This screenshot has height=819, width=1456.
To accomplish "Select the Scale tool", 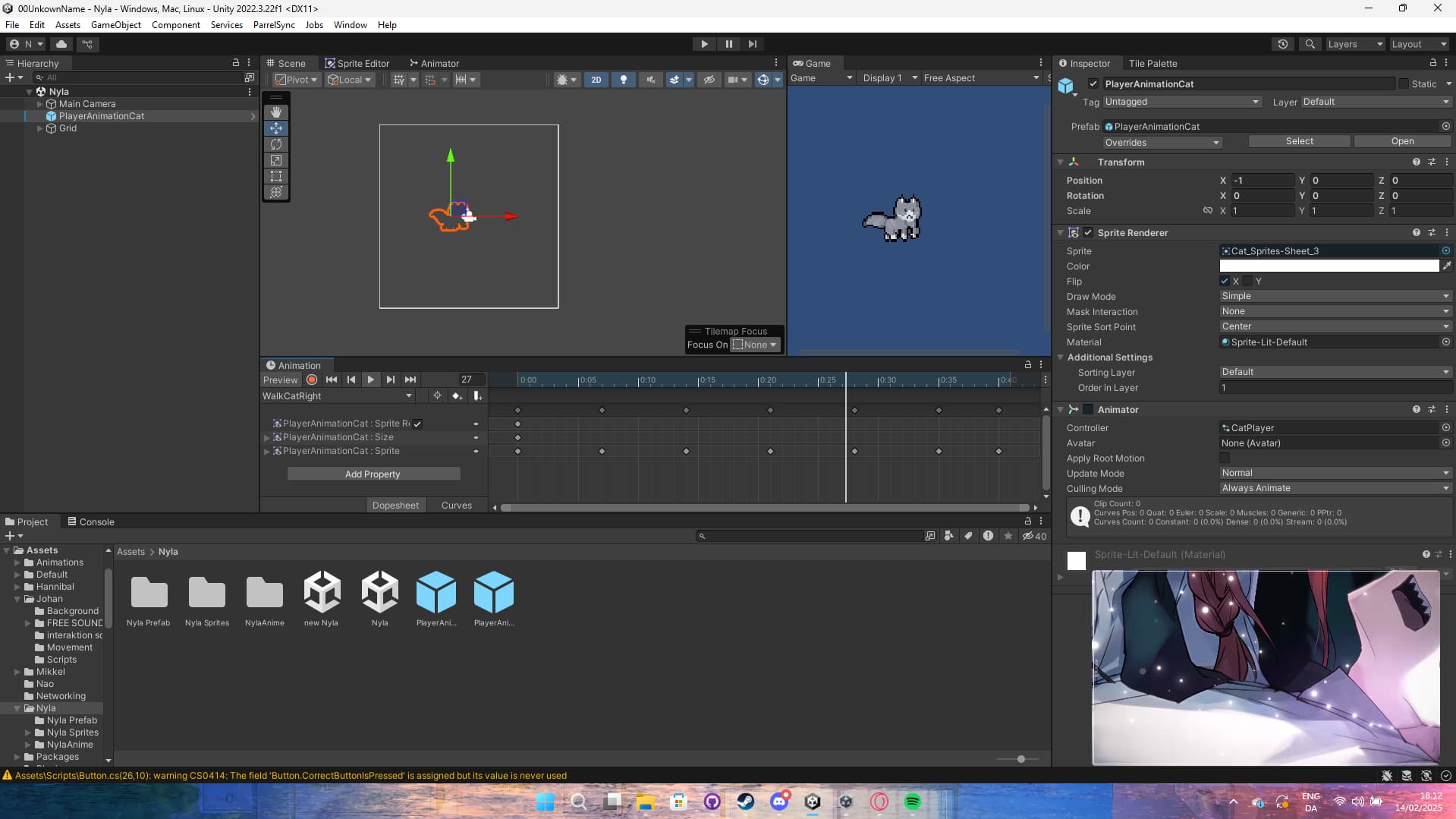I will 275,160.
